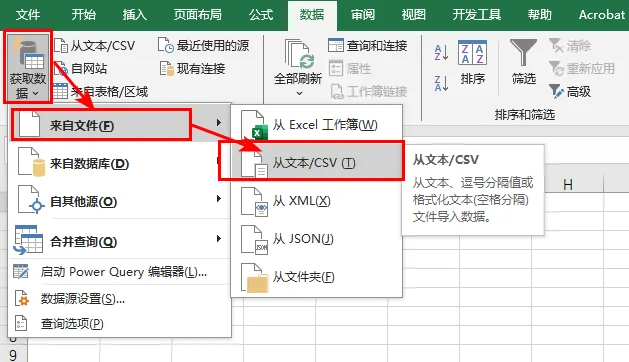Switch to the 页面布局 tab
This screenshot has height=362, width=629.
tap(198, 15)
